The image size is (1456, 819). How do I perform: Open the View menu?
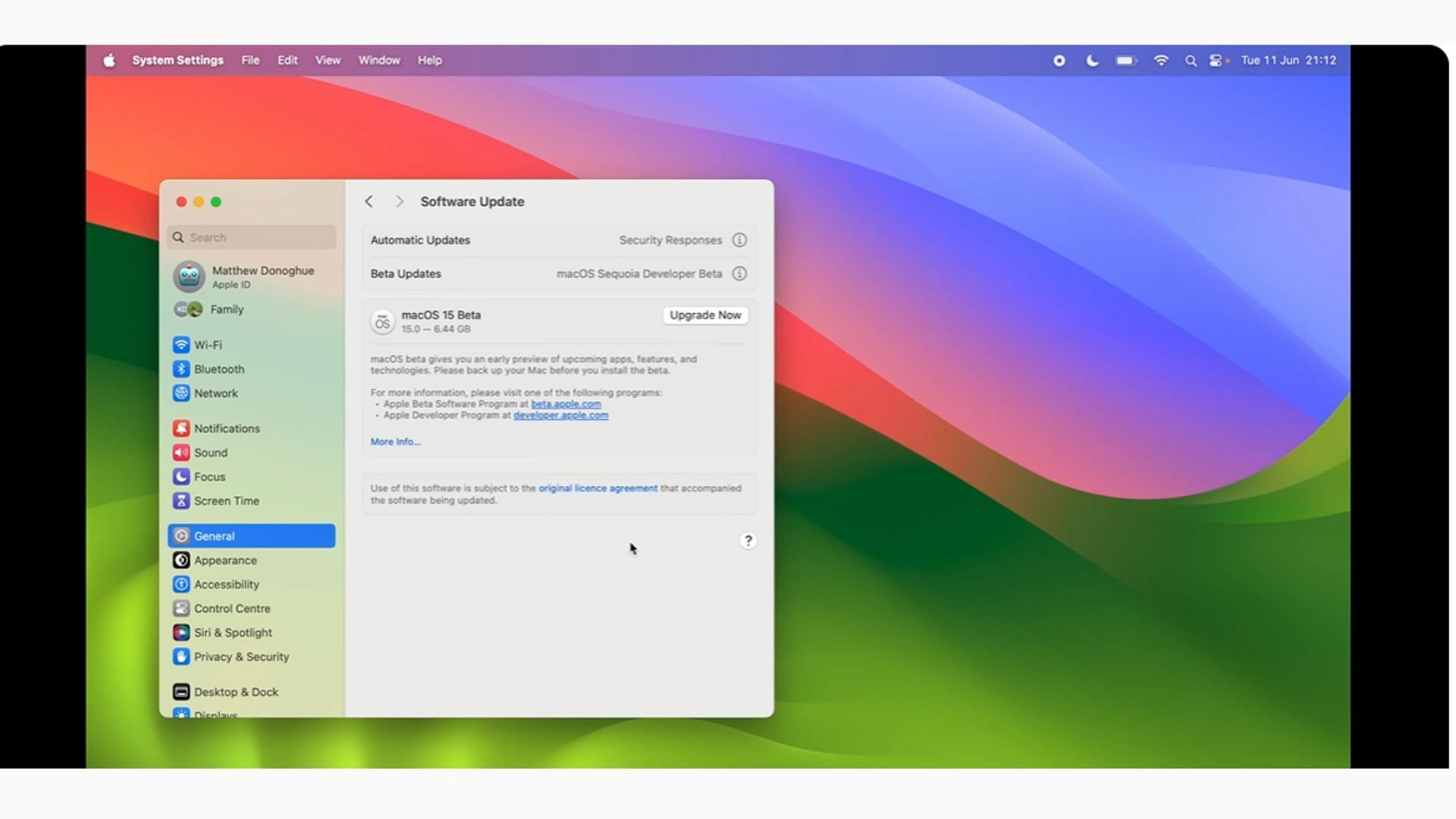tap(328, 61)
